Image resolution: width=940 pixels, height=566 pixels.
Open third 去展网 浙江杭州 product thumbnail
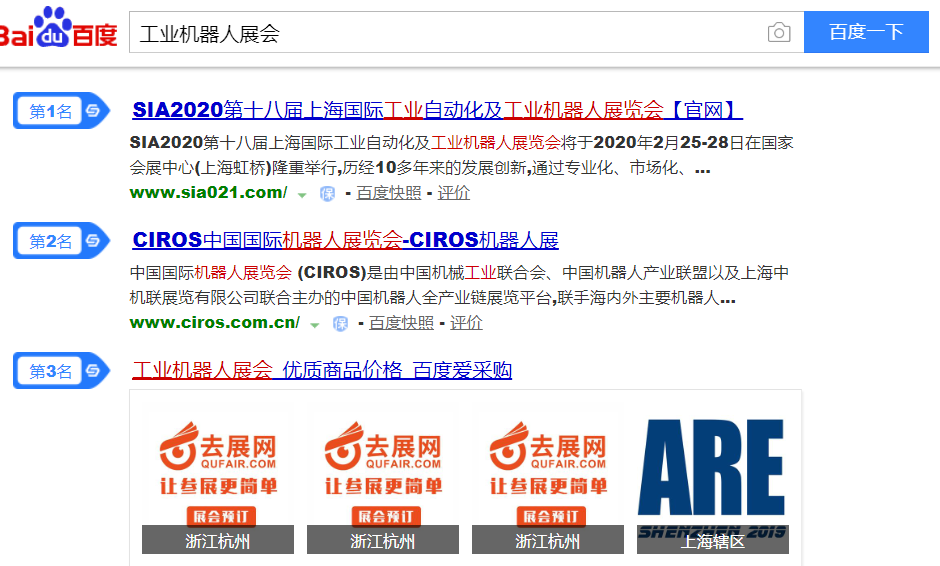[x=547, y=478]
